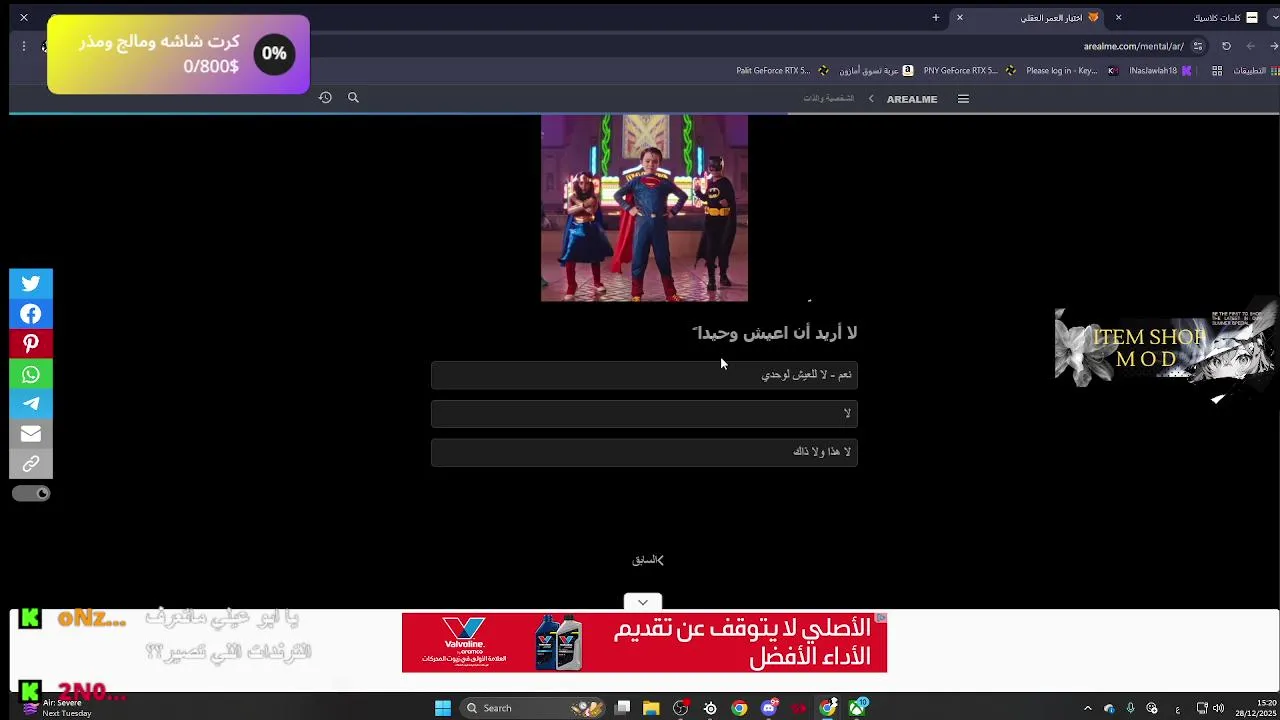This screenshot has width=1280, height=720.
Task: Toggle the share sidebar visibility switch
Action: [x=31, y=493]
